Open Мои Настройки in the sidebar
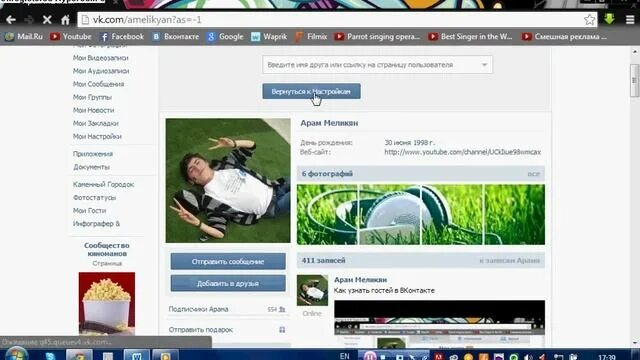The image size is (640, 360). 97,136
